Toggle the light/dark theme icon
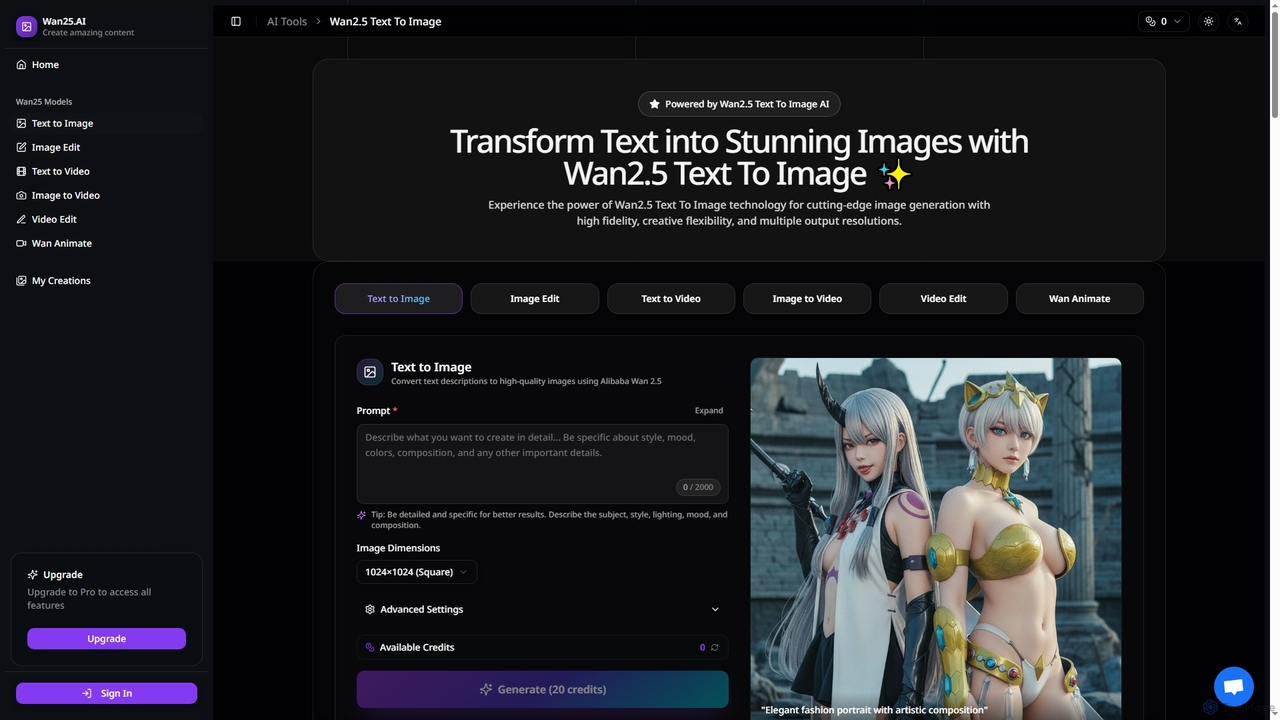The height and width of the screenshot is (720, 1280). (1209, 21)
